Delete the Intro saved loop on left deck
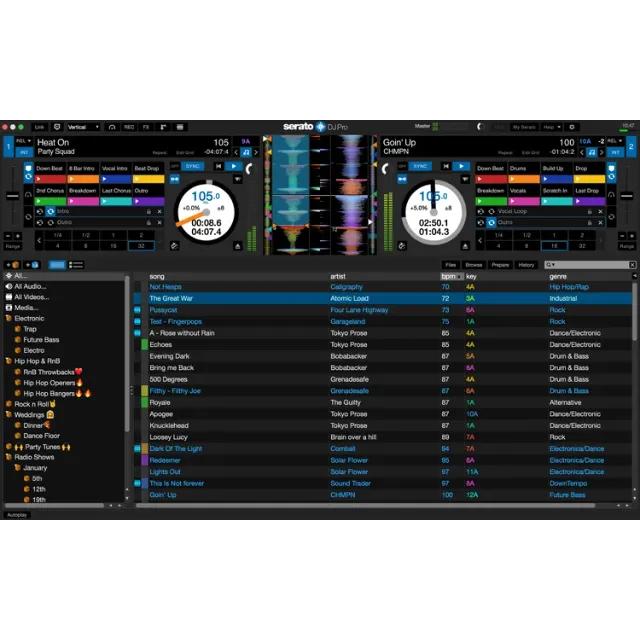The width and height of the screenshot is (640, 640). [x=158, y=211]
